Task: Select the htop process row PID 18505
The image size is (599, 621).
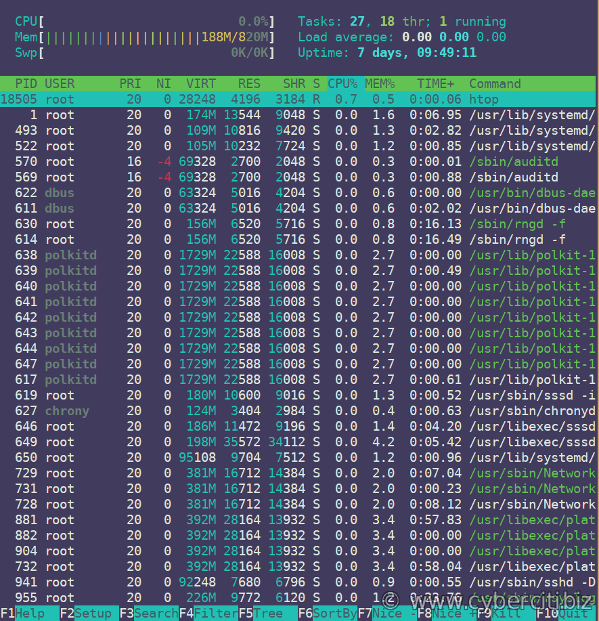Action: (298, 99)
